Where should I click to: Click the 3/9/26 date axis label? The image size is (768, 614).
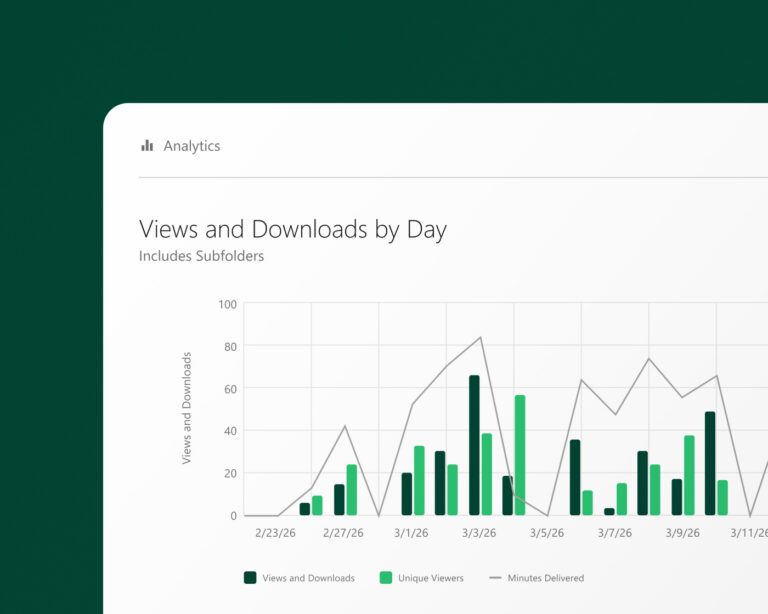pos(682,533)
